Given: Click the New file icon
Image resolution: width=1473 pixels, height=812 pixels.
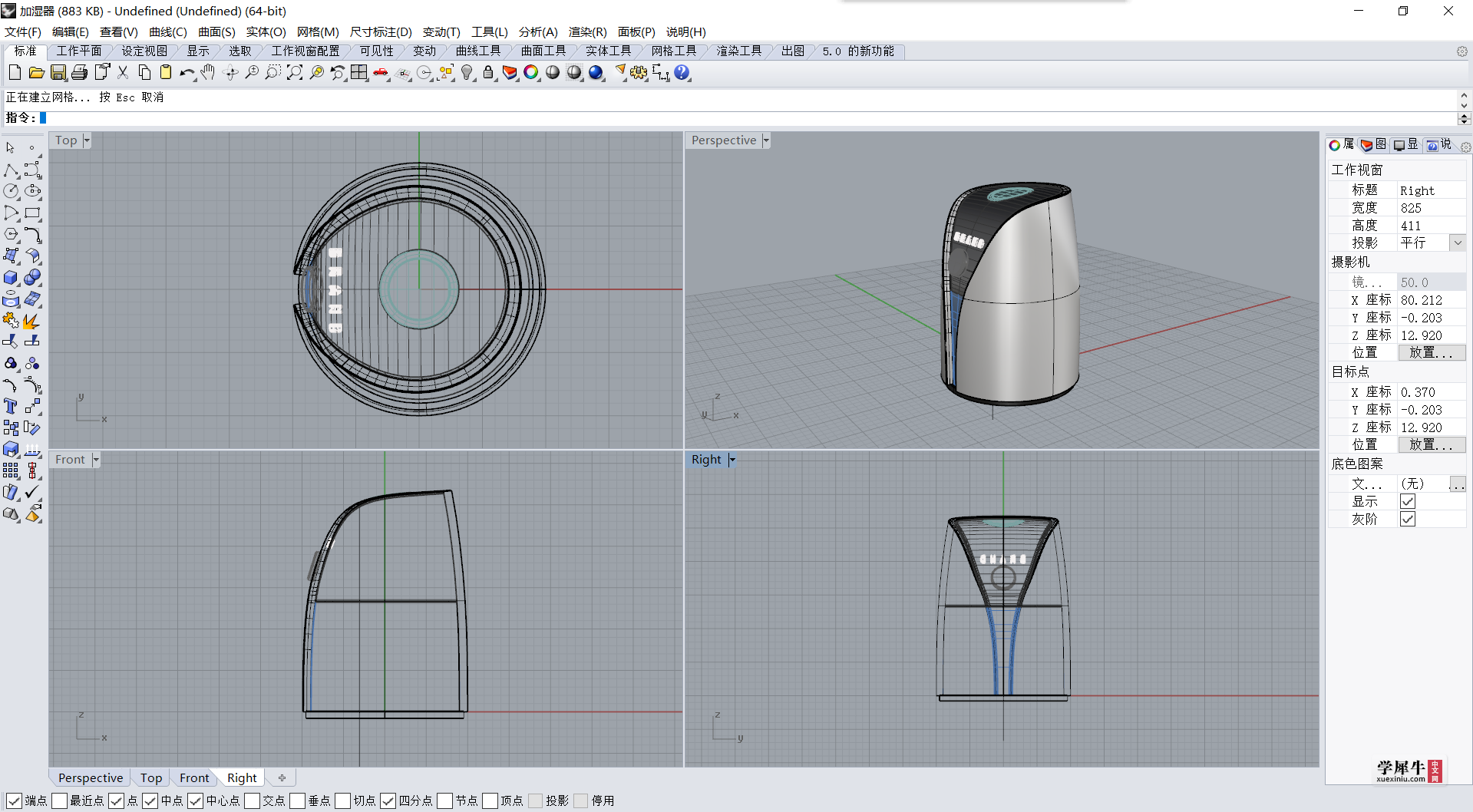Looking at the screenshot, I should (x=15, y=73).
